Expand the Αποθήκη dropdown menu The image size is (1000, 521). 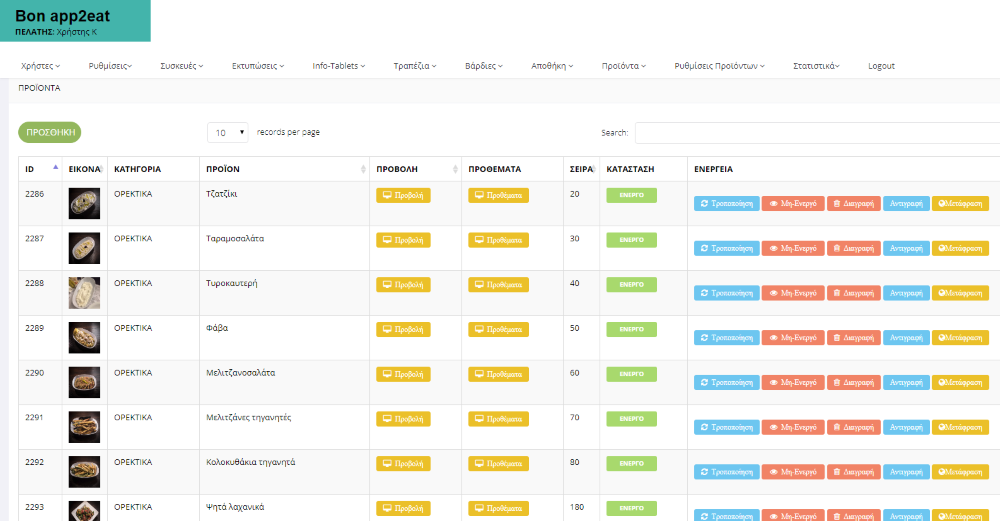pos(552,66)
